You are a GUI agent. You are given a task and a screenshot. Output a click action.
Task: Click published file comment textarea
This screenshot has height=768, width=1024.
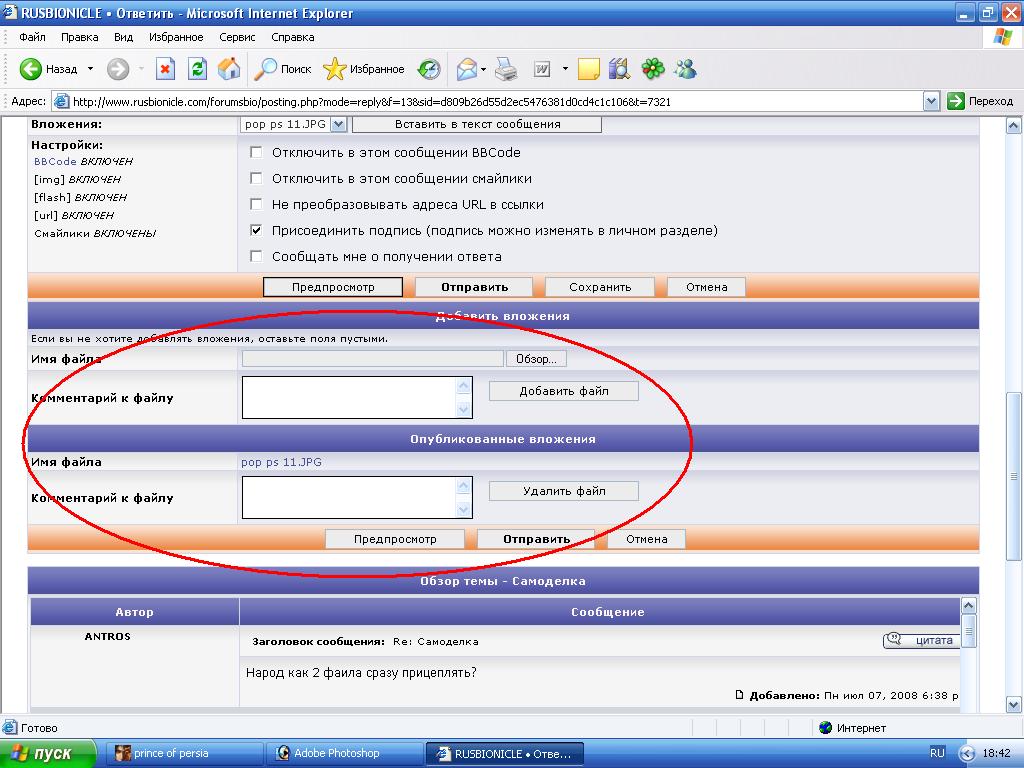(x=357, y=497)
